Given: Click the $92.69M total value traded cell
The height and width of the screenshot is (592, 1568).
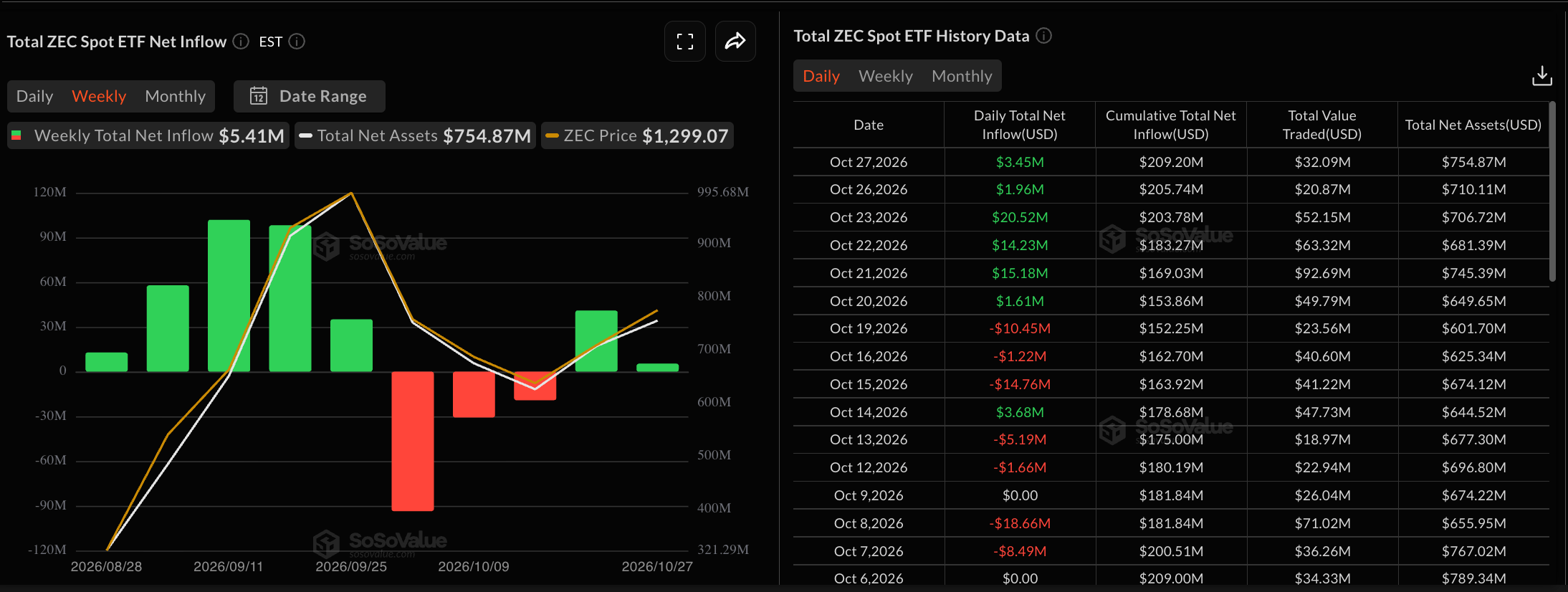Looking at the screenshot, I should [x=1322, y=273].
